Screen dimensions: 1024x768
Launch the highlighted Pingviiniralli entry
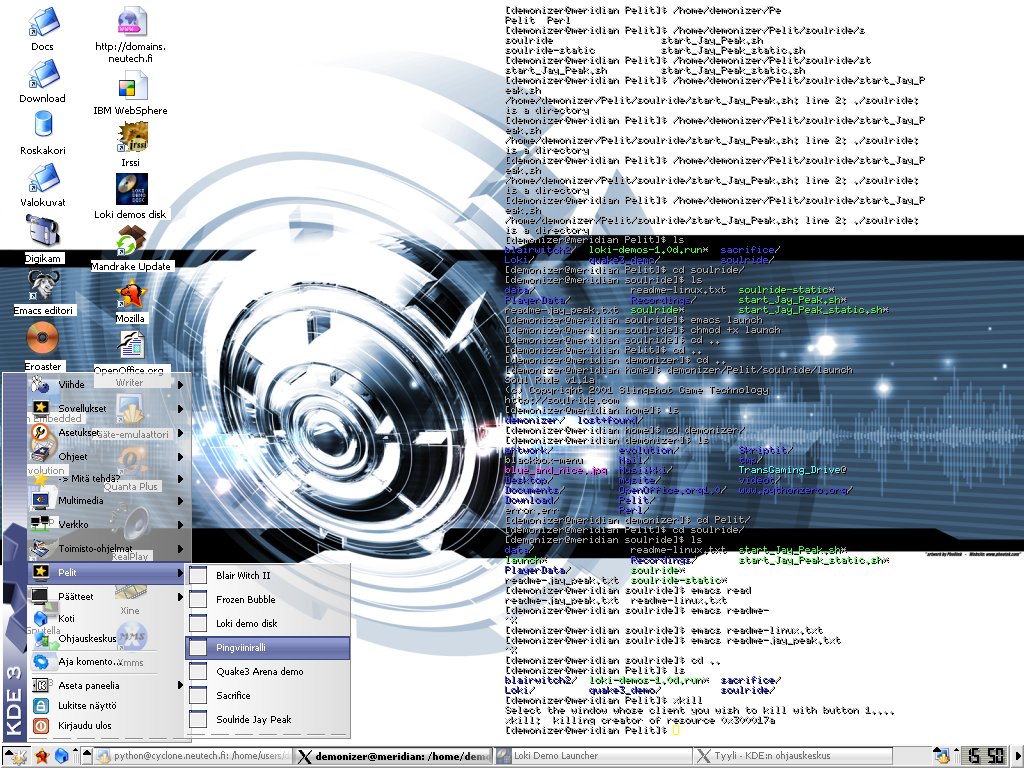(x=268, y=648)
